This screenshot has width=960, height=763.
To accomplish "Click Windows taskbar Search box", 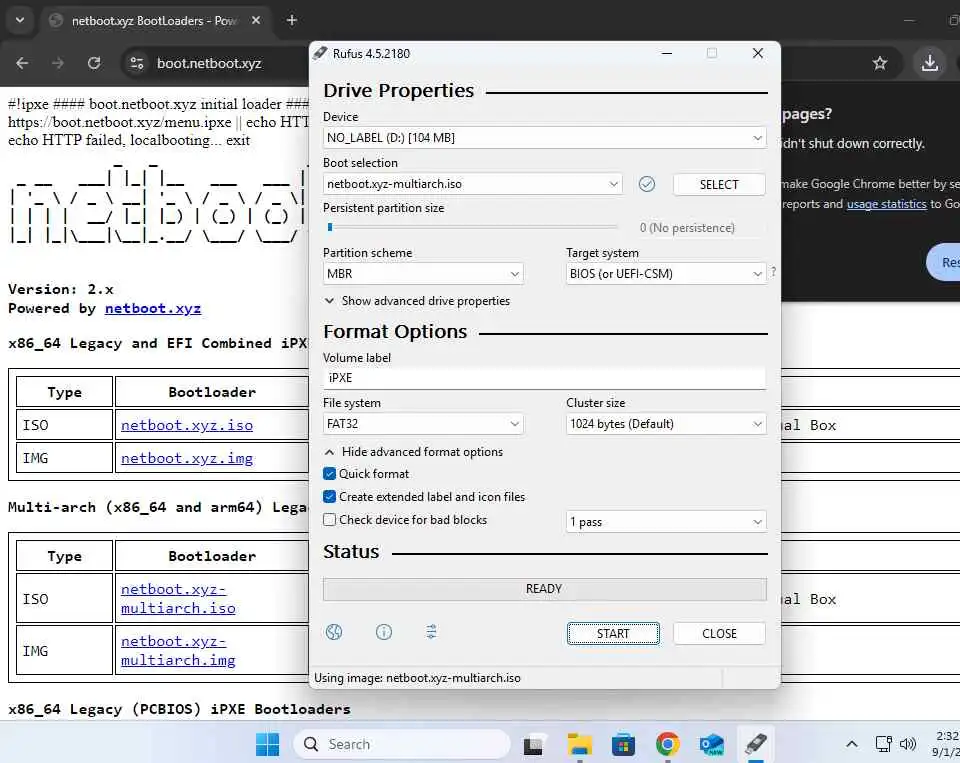I will pos(402,744).
